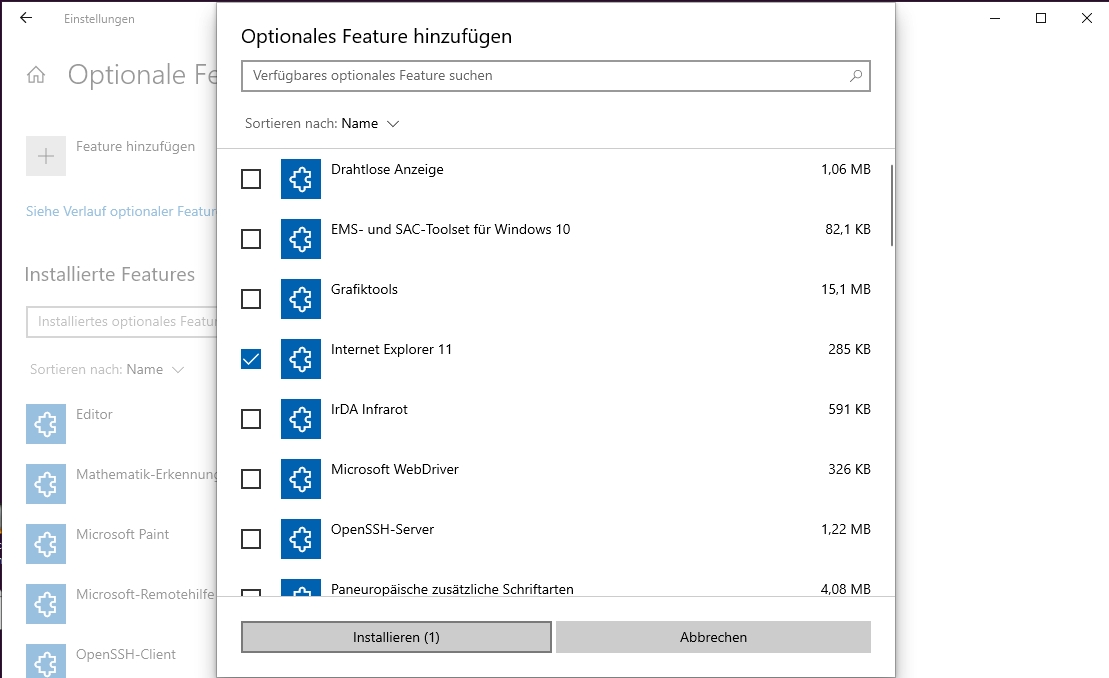Click the Grafiktools puzzle icon
The image size is (1109, 678).
[x=301, y=299]
